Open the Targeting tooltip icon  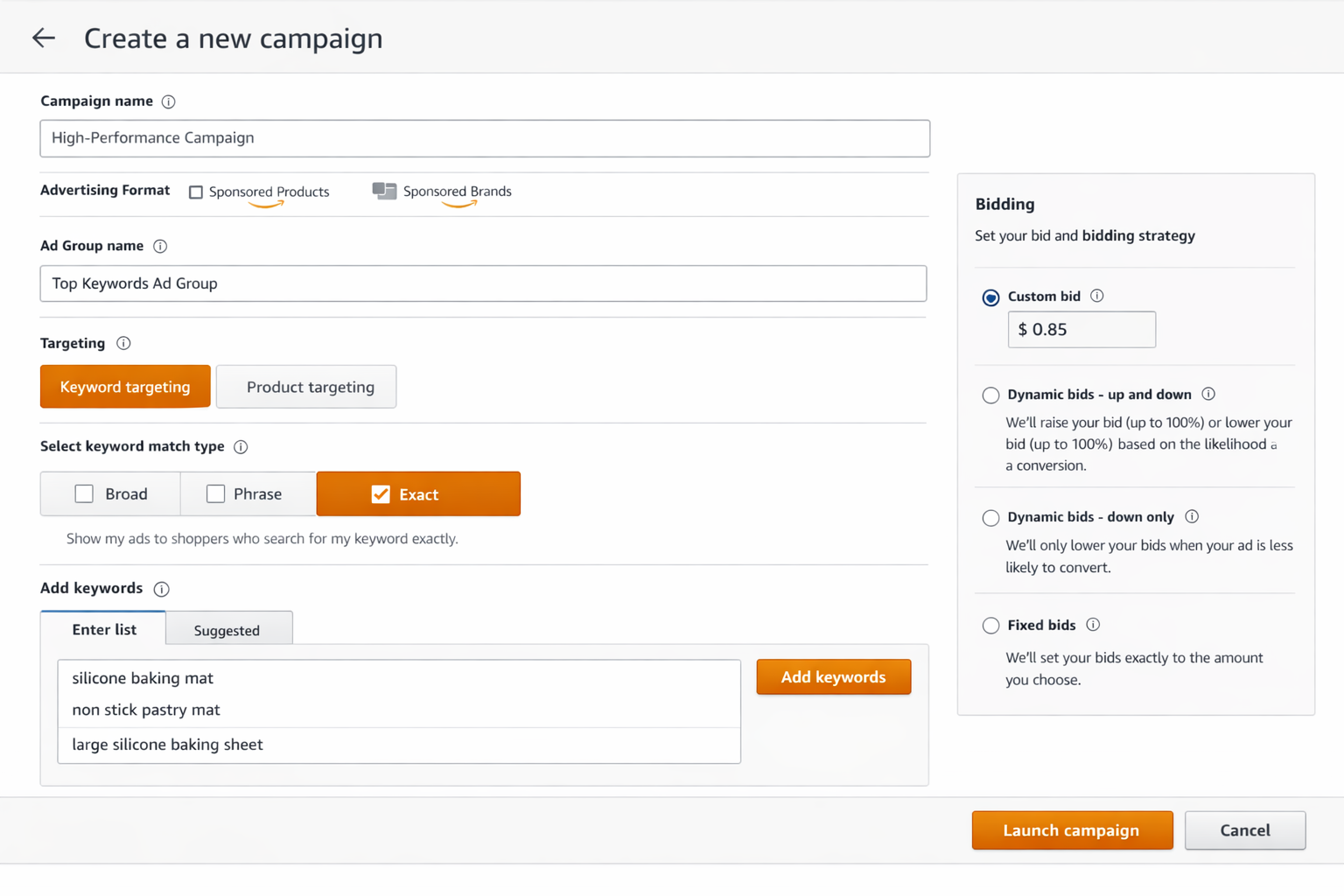click(123, 343)
